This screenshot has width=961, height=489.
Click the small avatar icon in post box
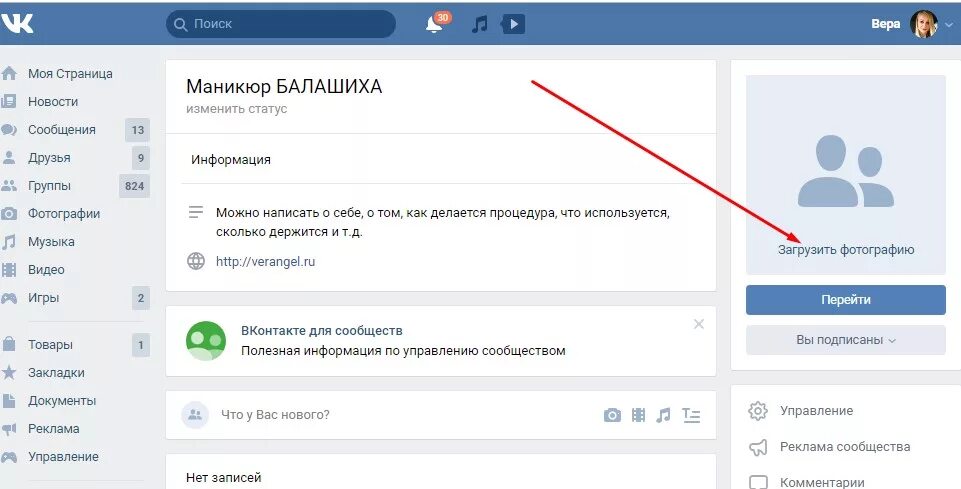click(195, 415)
